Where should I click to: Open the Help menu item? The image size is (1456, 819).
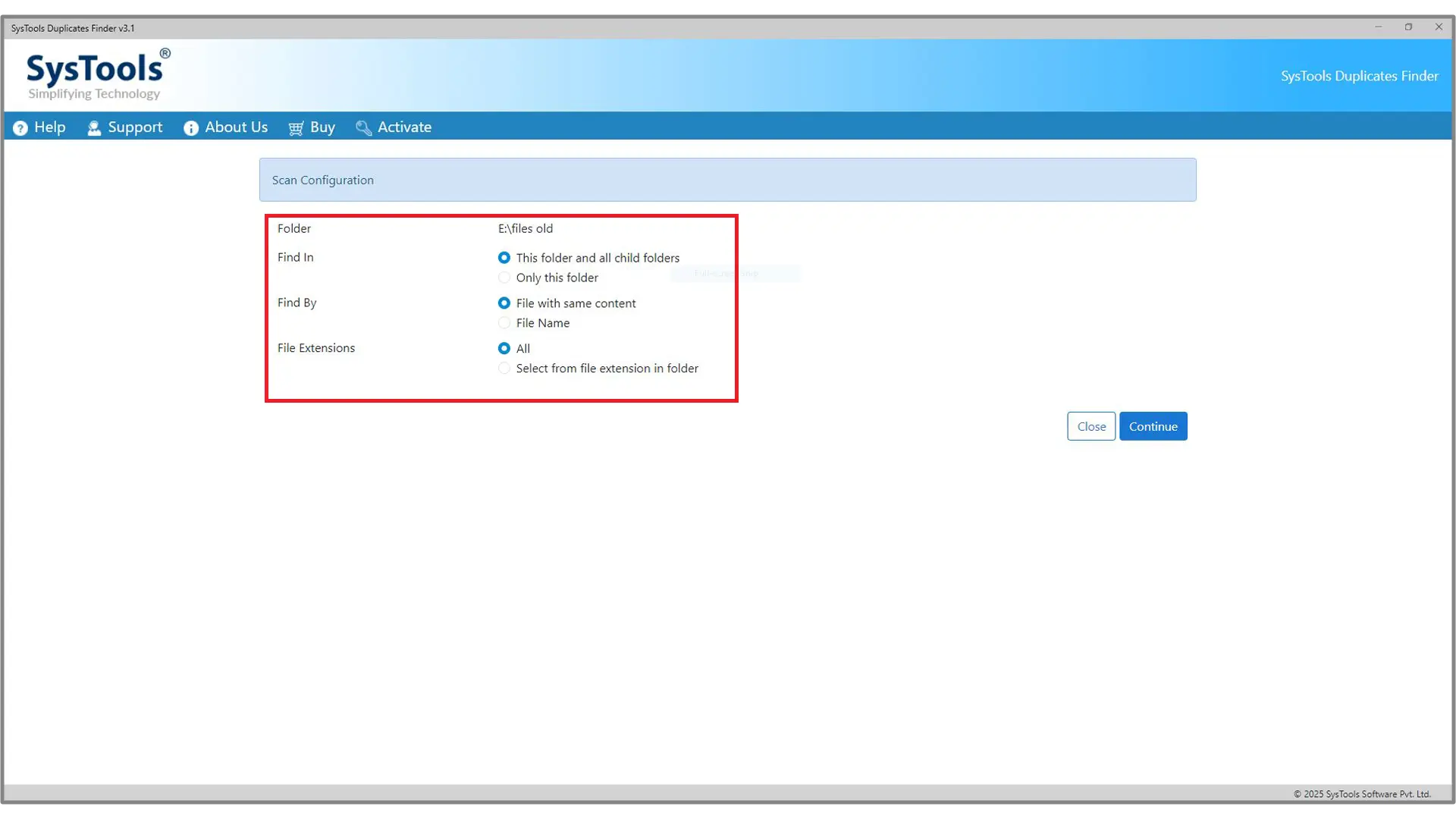39,127
